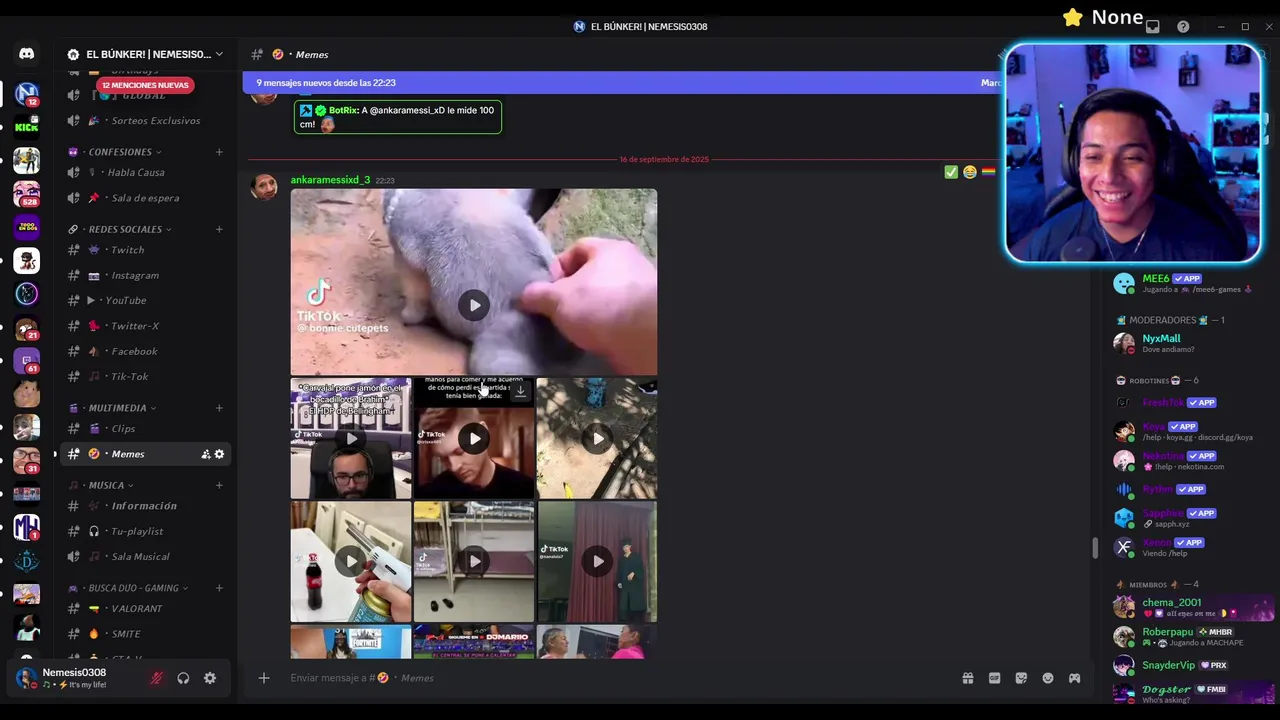Open the Kick server icon

[27, 127]
